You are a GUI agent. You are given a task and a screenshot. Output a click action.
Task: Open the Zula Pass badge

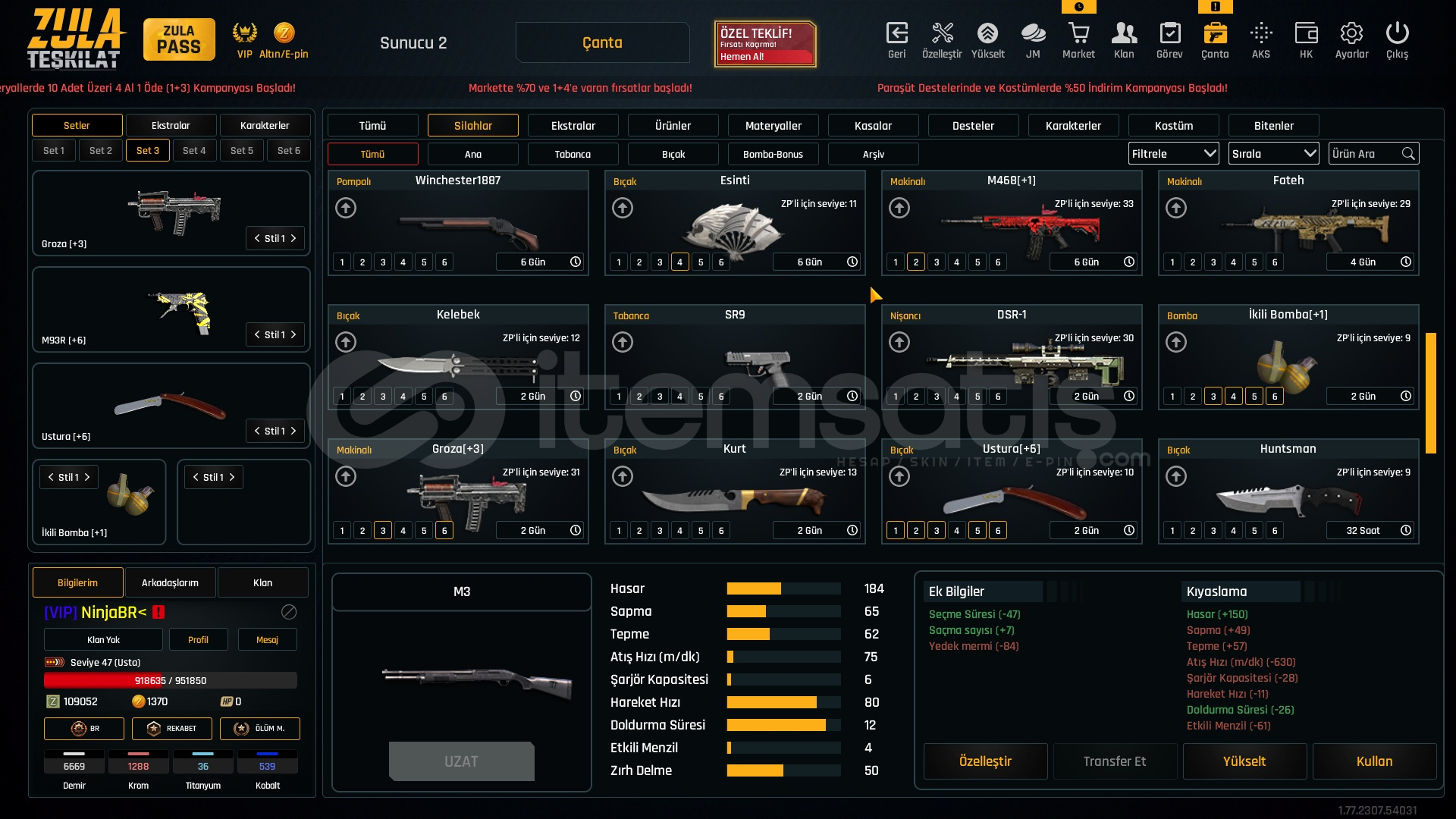pyautogui.click(x=179, y=39)
